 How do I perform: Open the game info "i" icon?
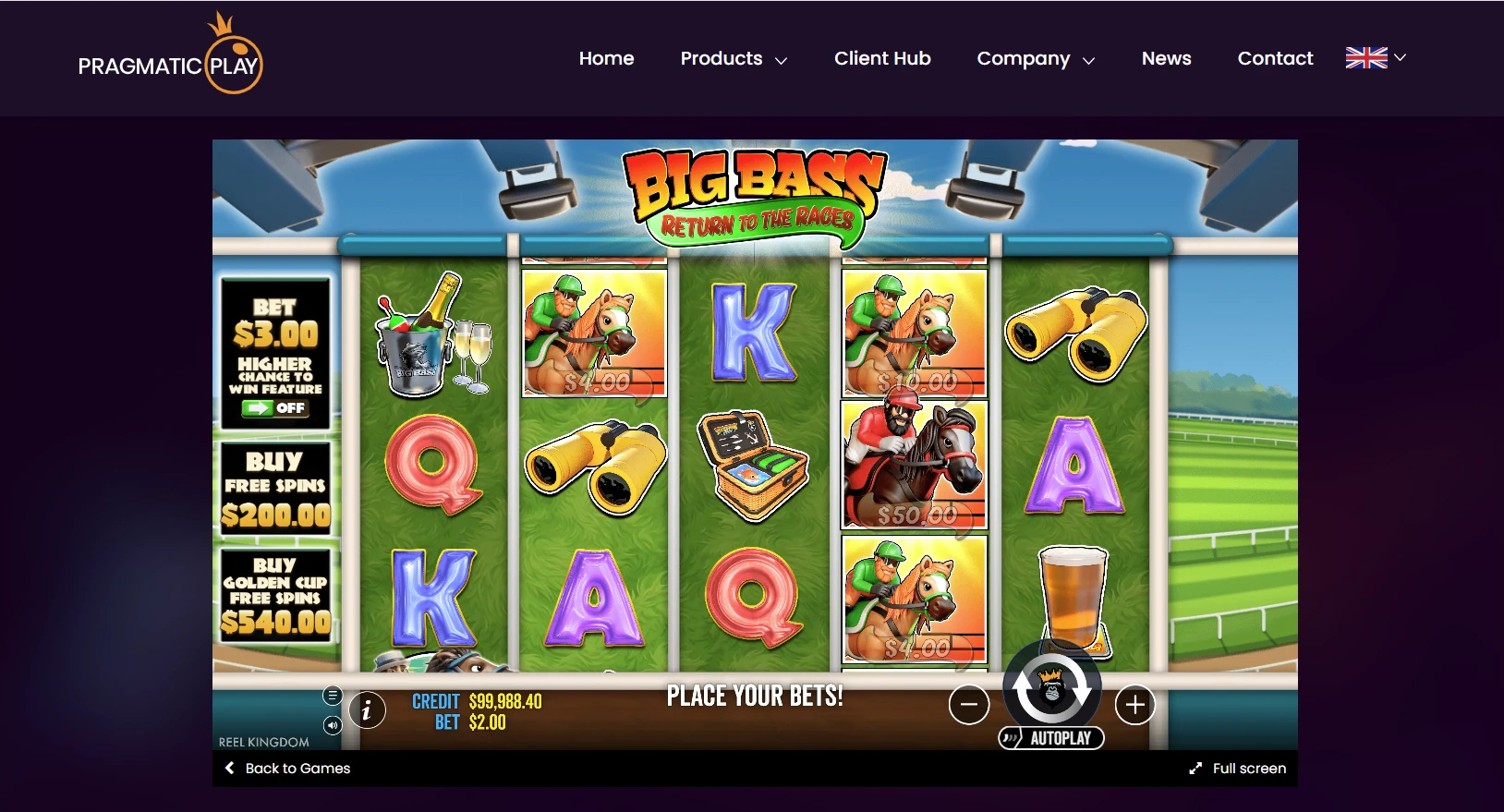click(x=367, y=710)
